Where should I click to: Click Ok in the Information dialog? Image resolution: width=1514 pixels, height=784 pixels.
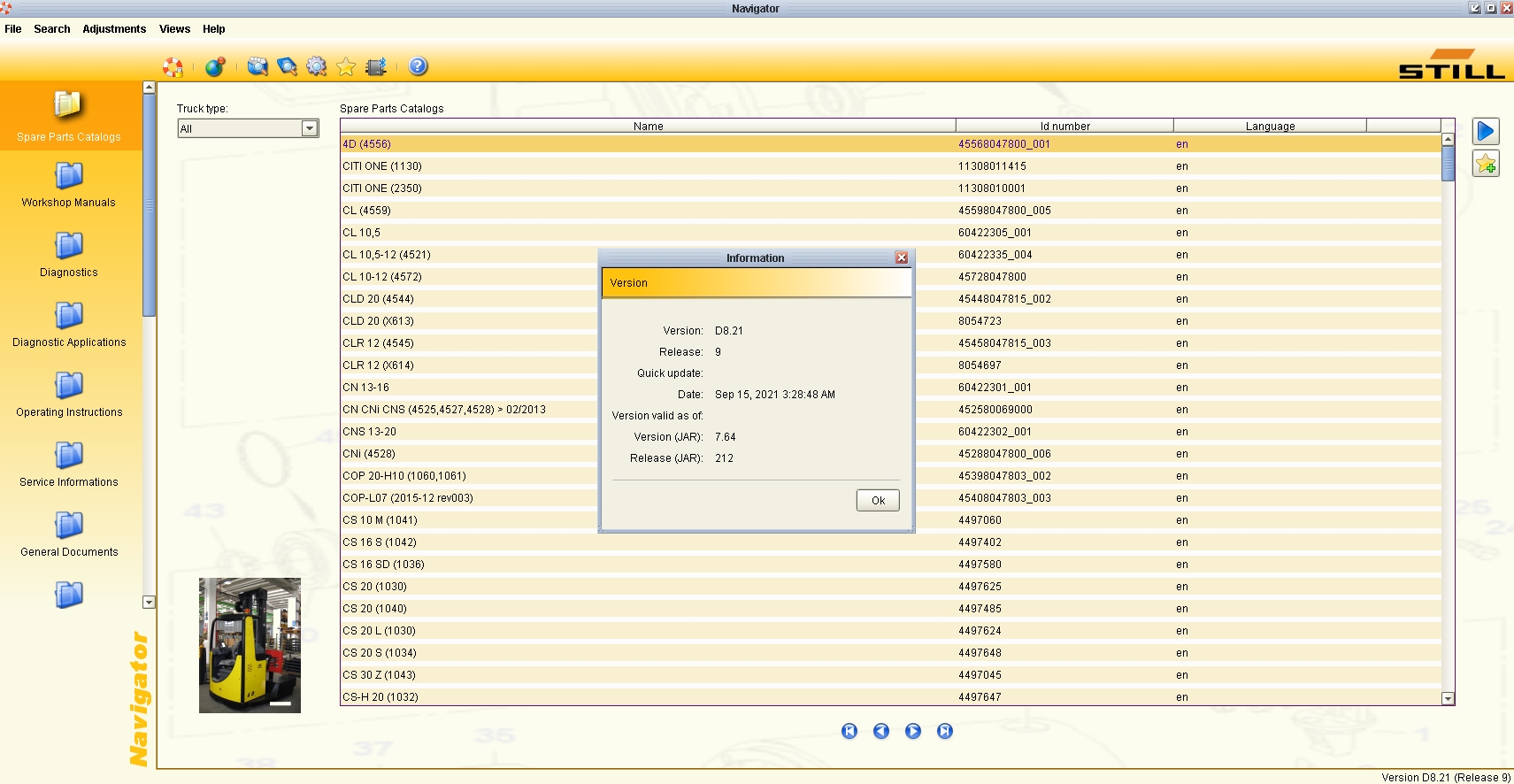tap(878, 501)
